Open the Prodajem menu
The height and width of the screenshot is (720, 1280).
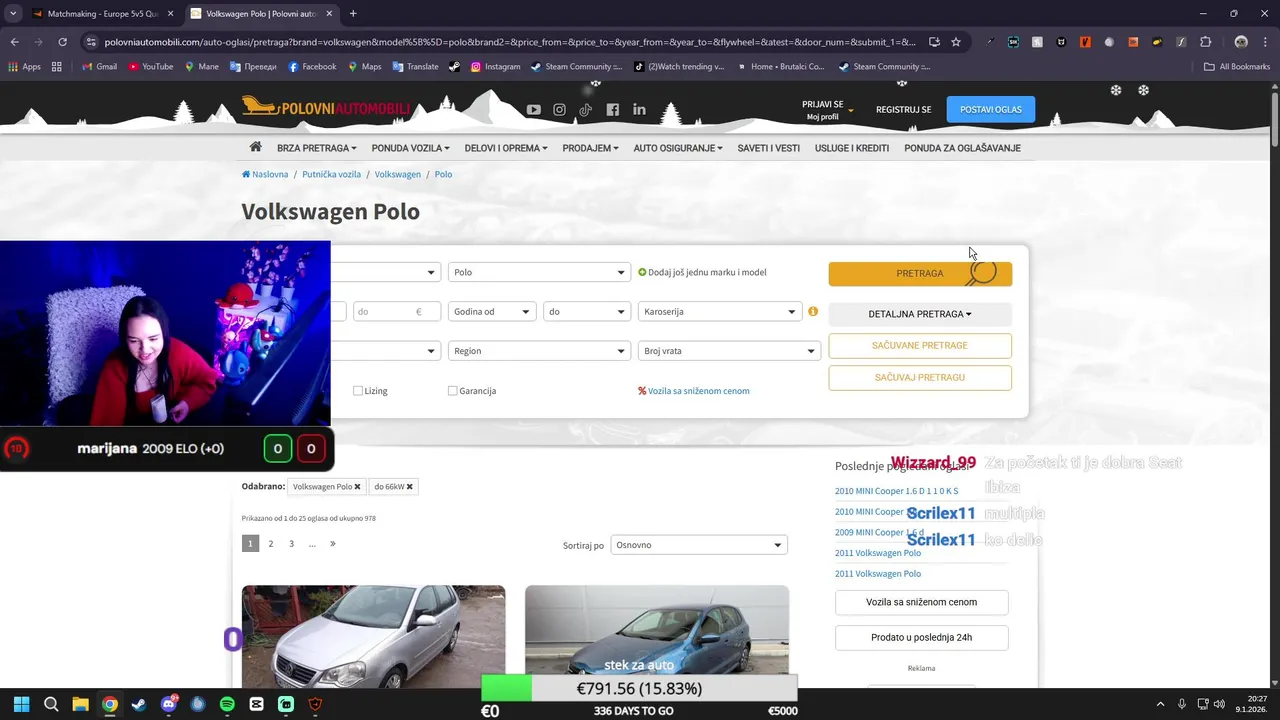point(590,148)
